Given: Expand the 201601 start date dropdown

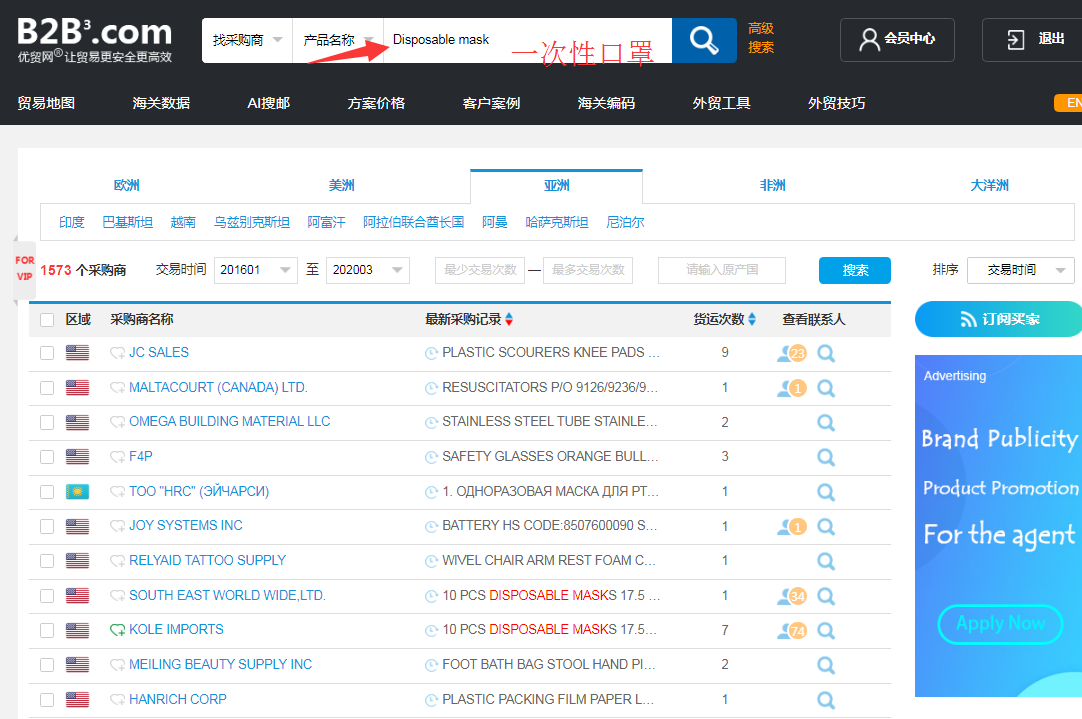Looking at the screenshot, I should [255, 270].
